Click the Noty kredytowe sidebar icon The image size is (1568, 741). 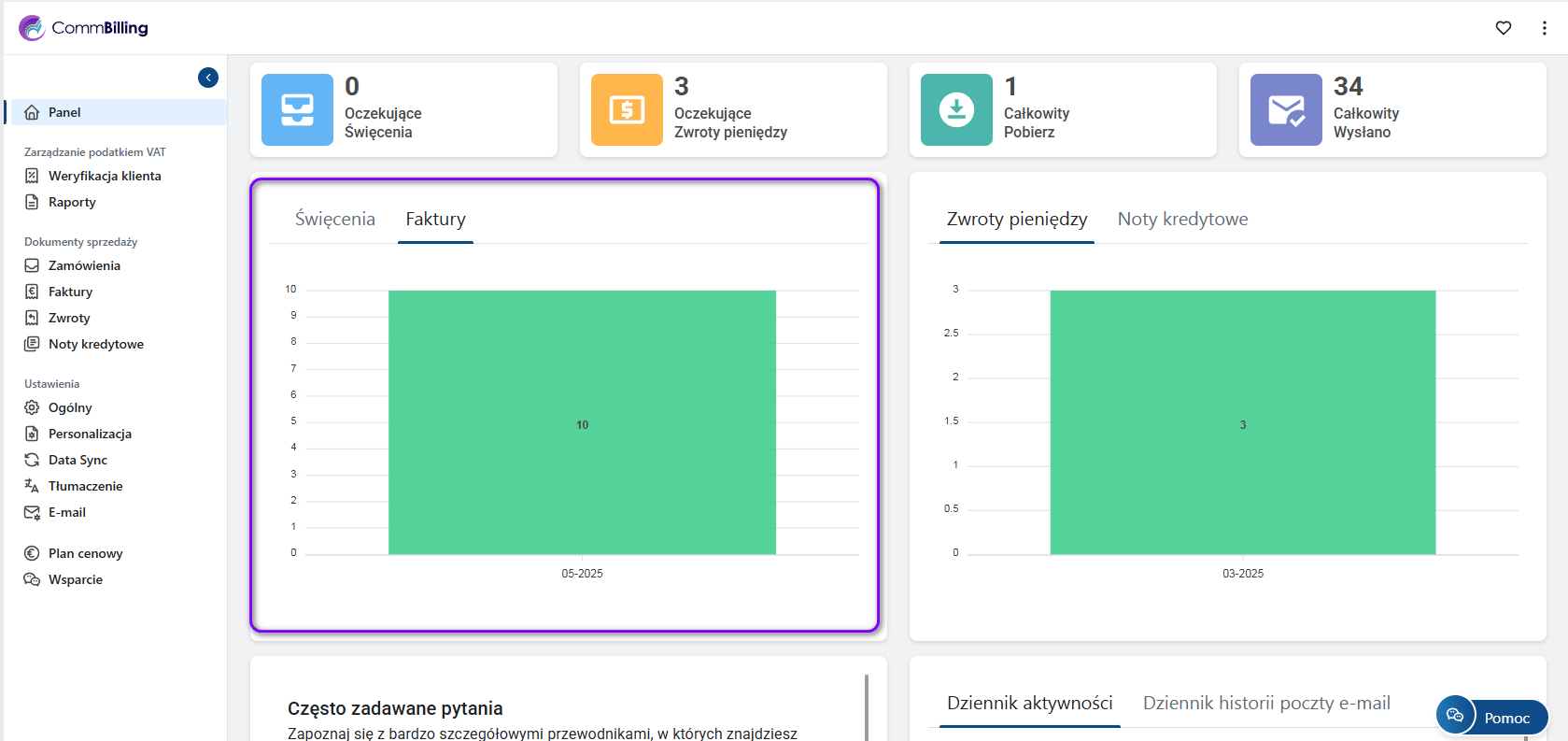32,344
